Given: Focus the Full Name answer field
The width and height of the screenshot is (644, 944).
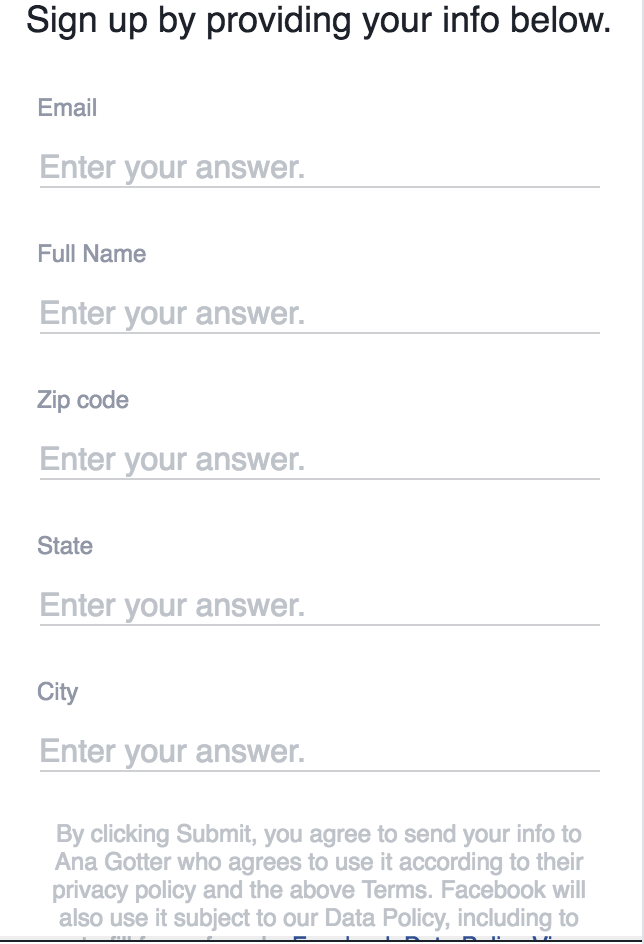Looking at the screenshot, I should pyautogui.click(x=320, y=313).
